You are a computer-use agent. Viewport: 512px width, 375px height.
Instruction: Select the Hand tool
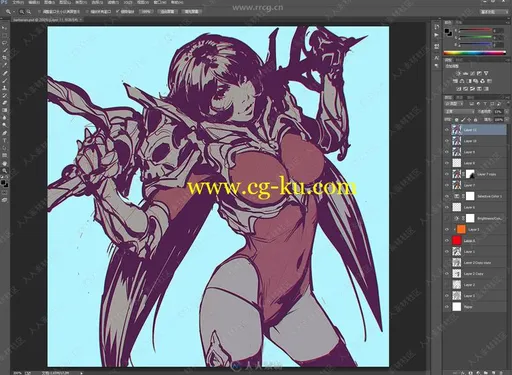pos(4,163)
